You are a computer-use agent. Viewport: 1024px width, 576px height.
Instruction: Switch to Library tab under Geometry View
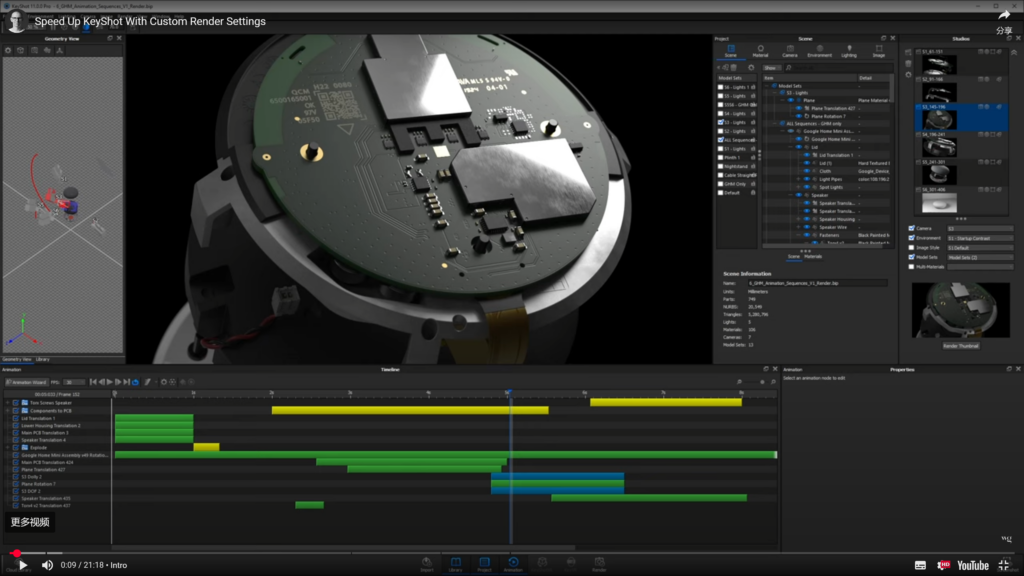click(x=42, y=359)
